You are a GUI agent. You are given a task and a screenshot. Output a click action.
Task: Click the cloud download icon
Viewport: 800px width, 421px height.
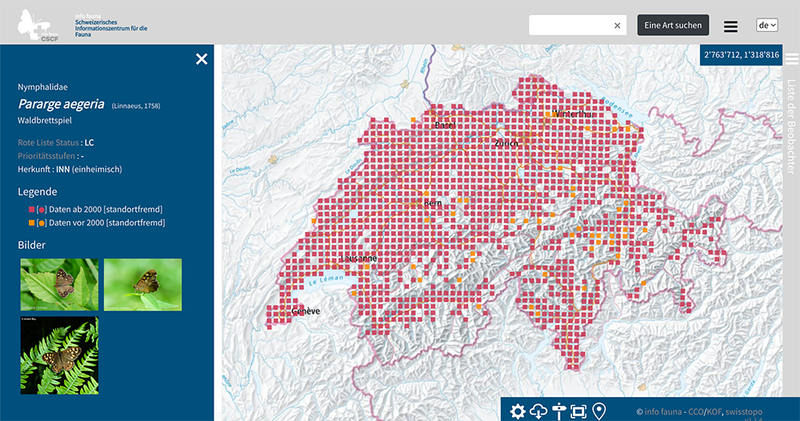[538, 411]
